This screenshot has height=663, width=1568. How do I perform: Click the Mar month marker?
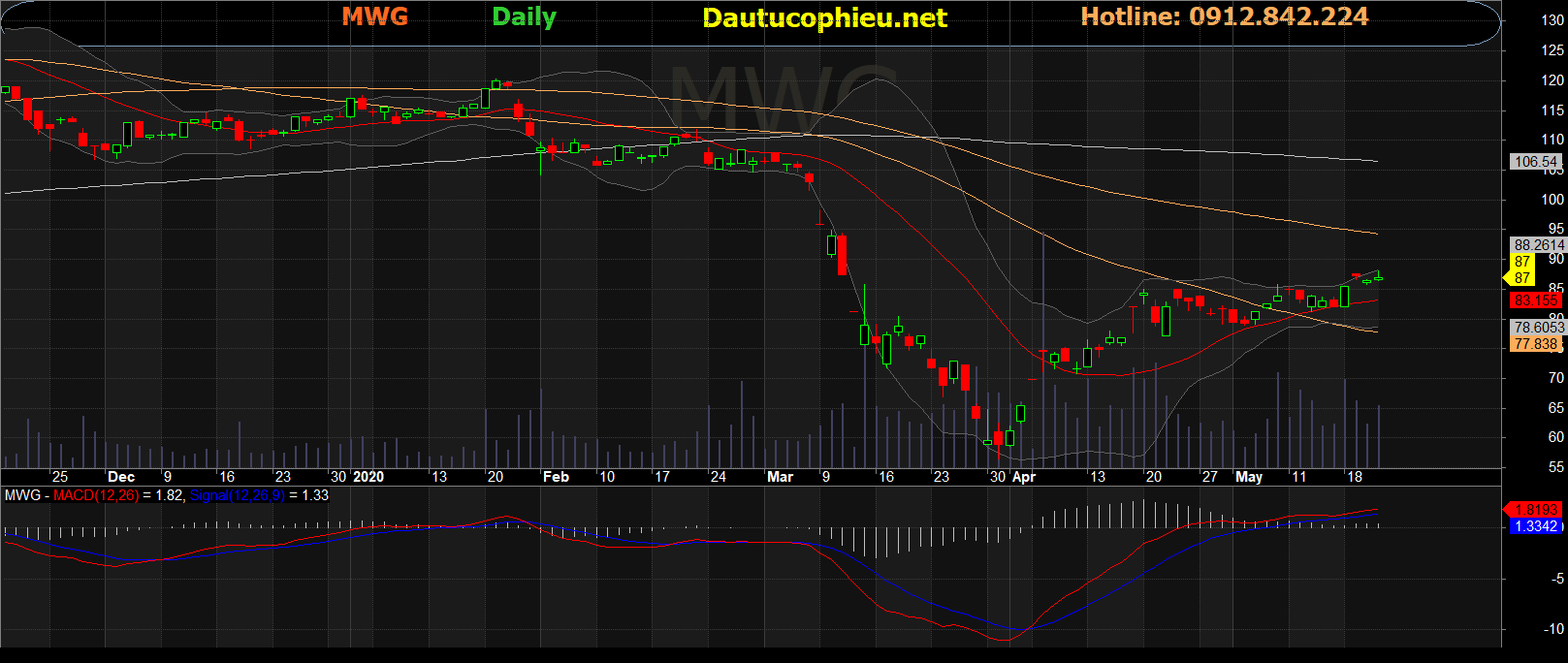coord(780,477)
